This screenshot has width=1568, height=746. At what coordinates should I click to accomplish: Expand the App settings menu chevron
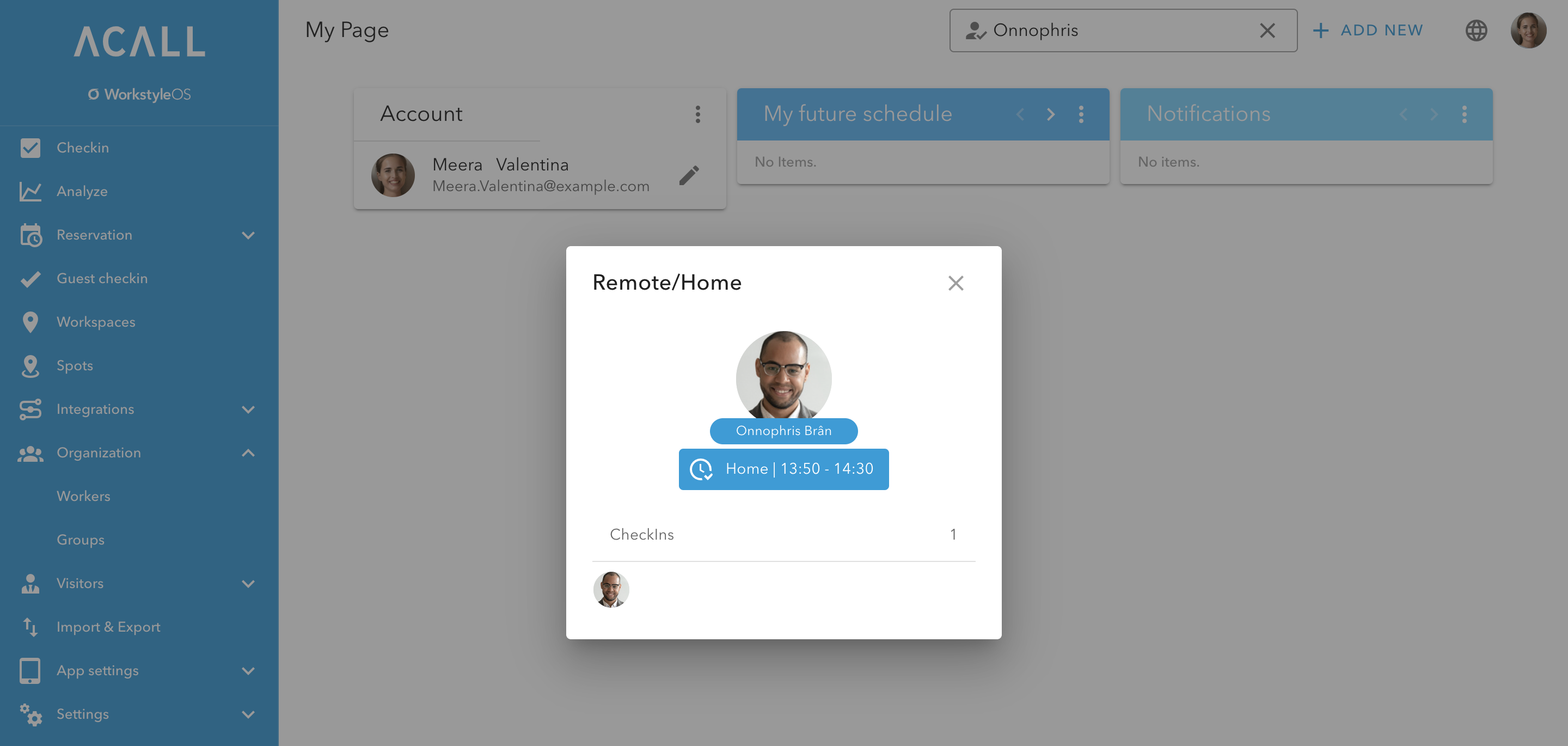coord(248,670)
